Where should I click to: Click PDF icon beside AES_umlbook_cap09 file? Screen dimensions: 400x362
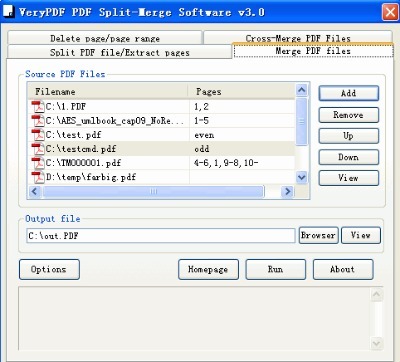click(x=38, y=121)
